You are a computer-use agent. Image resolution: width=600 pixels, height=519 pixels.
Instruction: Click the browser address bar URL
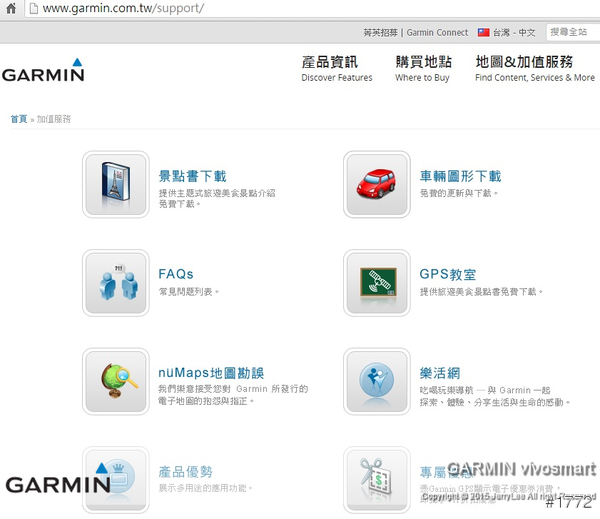pos(123,8)
